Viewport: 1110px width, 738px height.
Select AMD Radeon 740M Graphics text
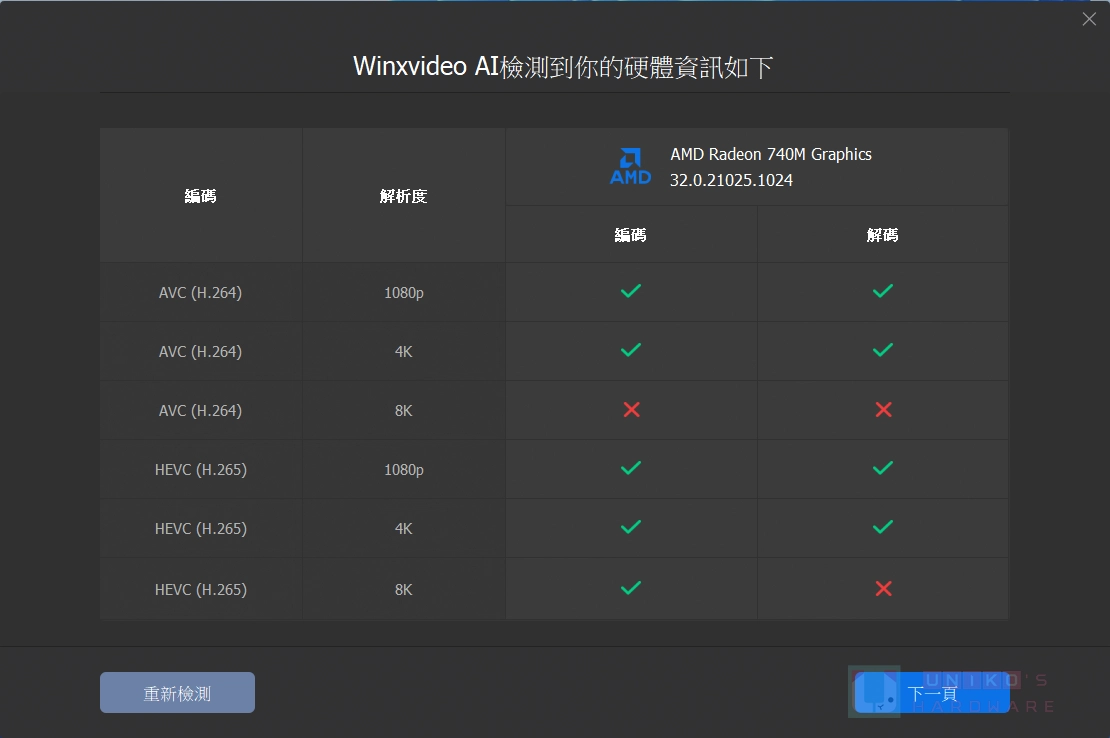(771, 154)
